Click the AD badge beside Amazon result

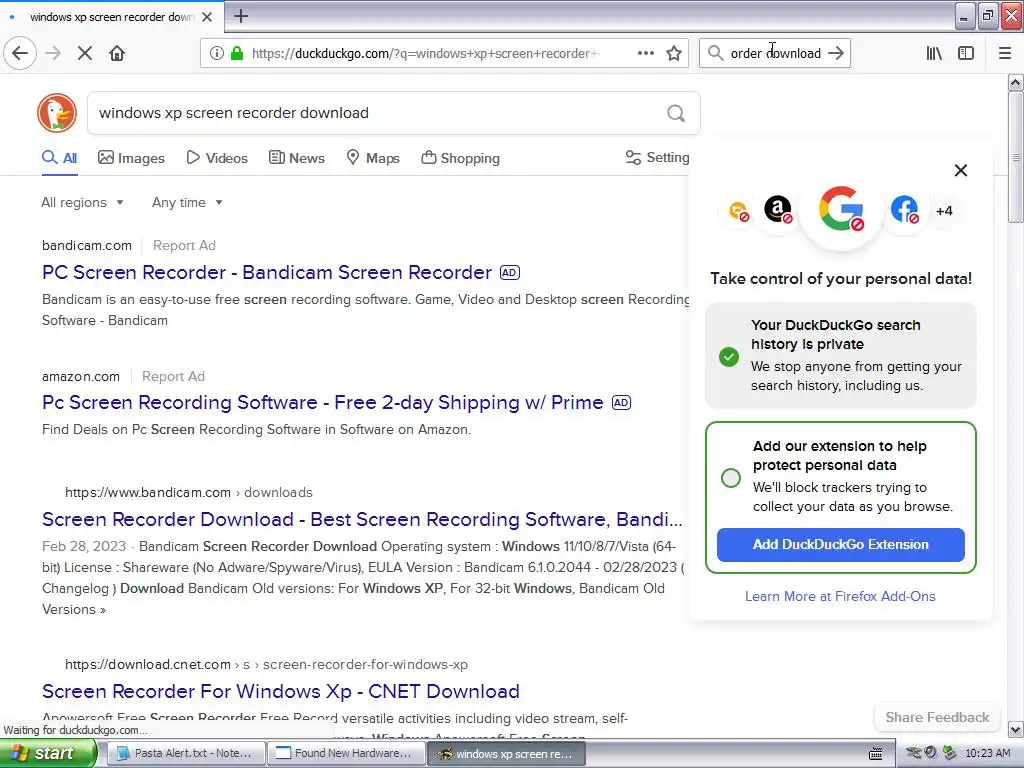click(621, 403)
